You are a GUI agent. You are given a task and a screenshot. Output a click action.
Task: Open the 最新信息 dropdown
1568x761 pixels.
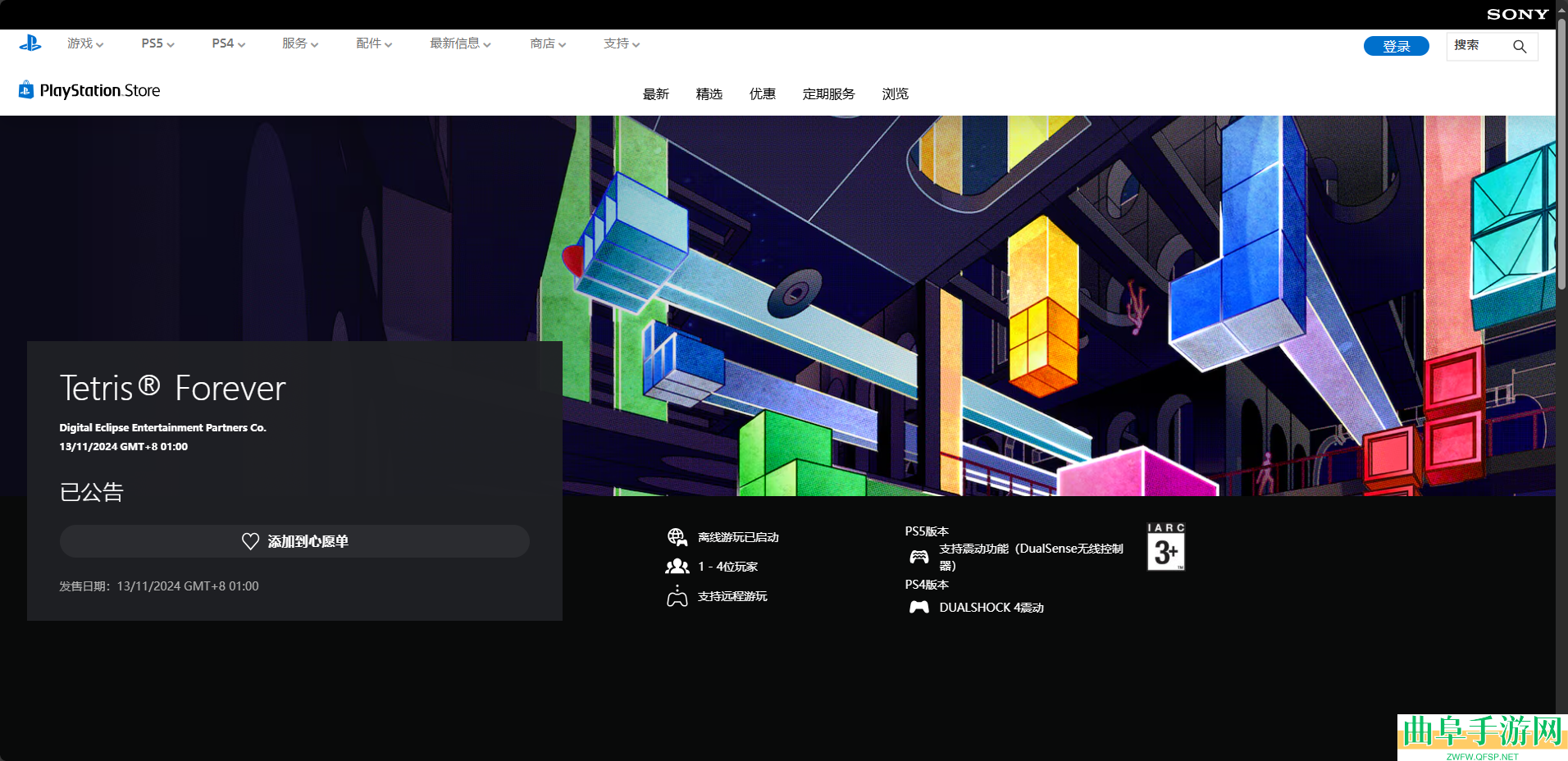pyautogui.click(x=460, y=44)
